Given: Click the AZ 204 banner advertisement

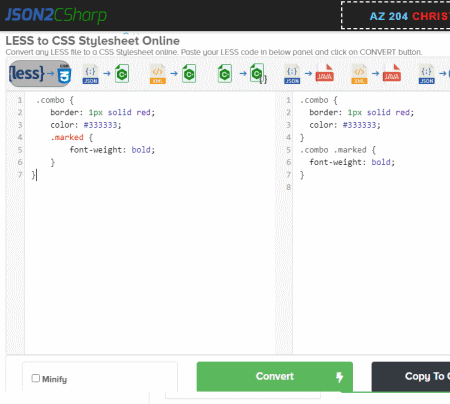Looking at the screenshot, I should click(x=396, y=15).
